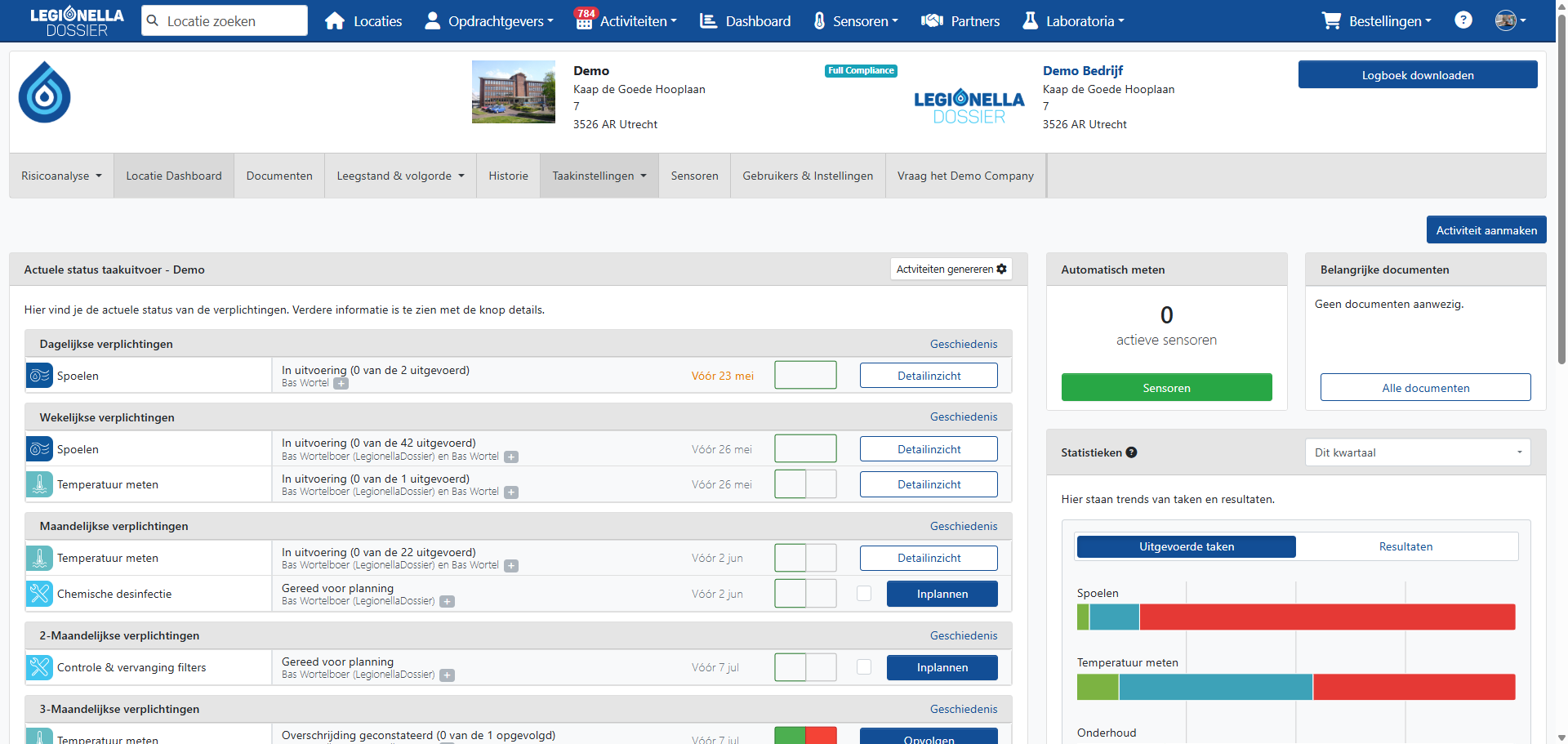Click the Logboek downloaden button
The height and width of the screenshot is (744, 1568).
(x=1417, y=75)
